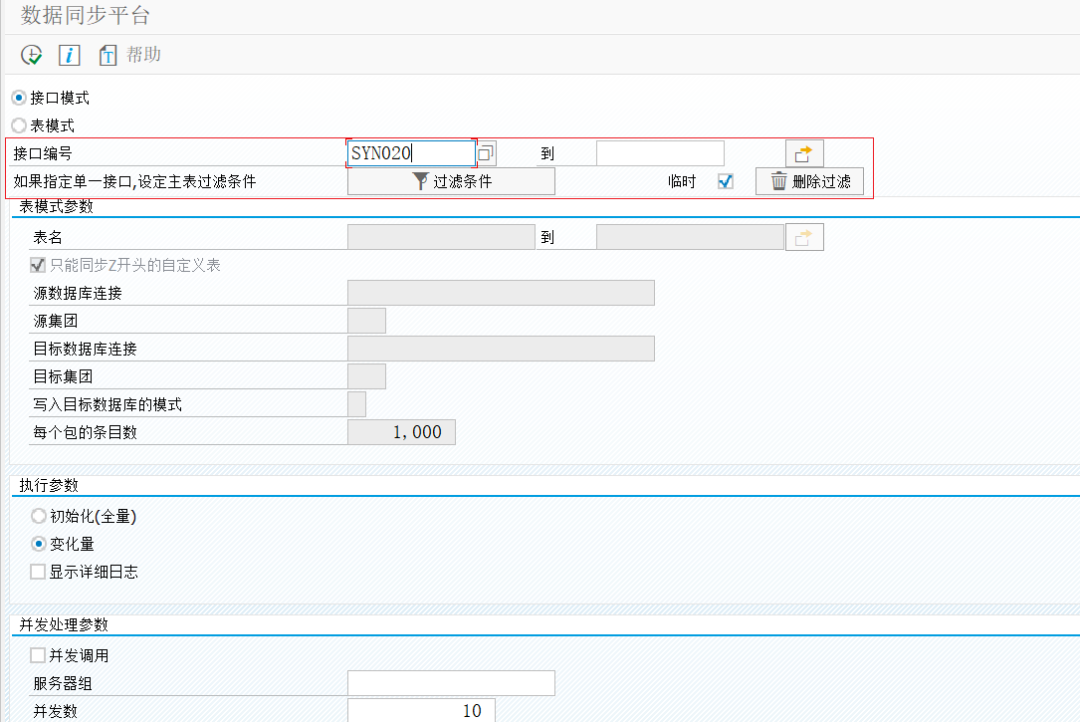Click the 表模式参数 section header

click(x=56, y=207)
